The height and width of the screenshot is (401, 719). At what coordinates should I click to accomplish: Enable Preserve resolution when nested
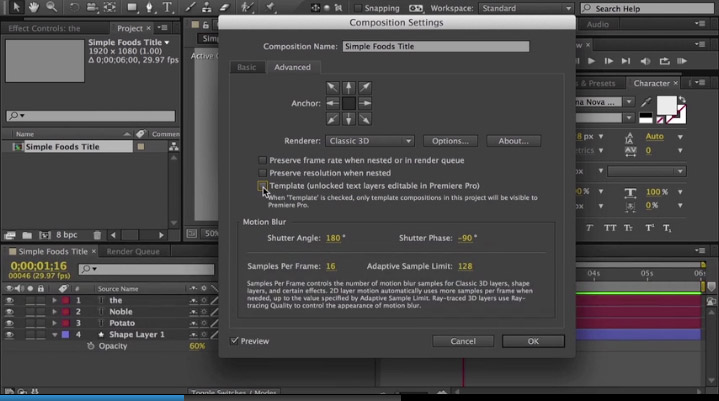pyautogui.click(x=263, y=173)
